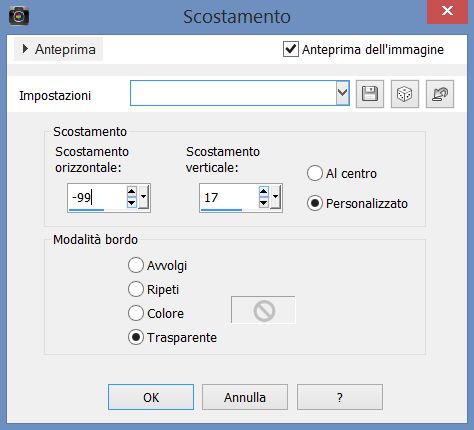
Task: Open vertical offset slider dropdown arrow
Action: pyautogui.click(x=275, y=197)
